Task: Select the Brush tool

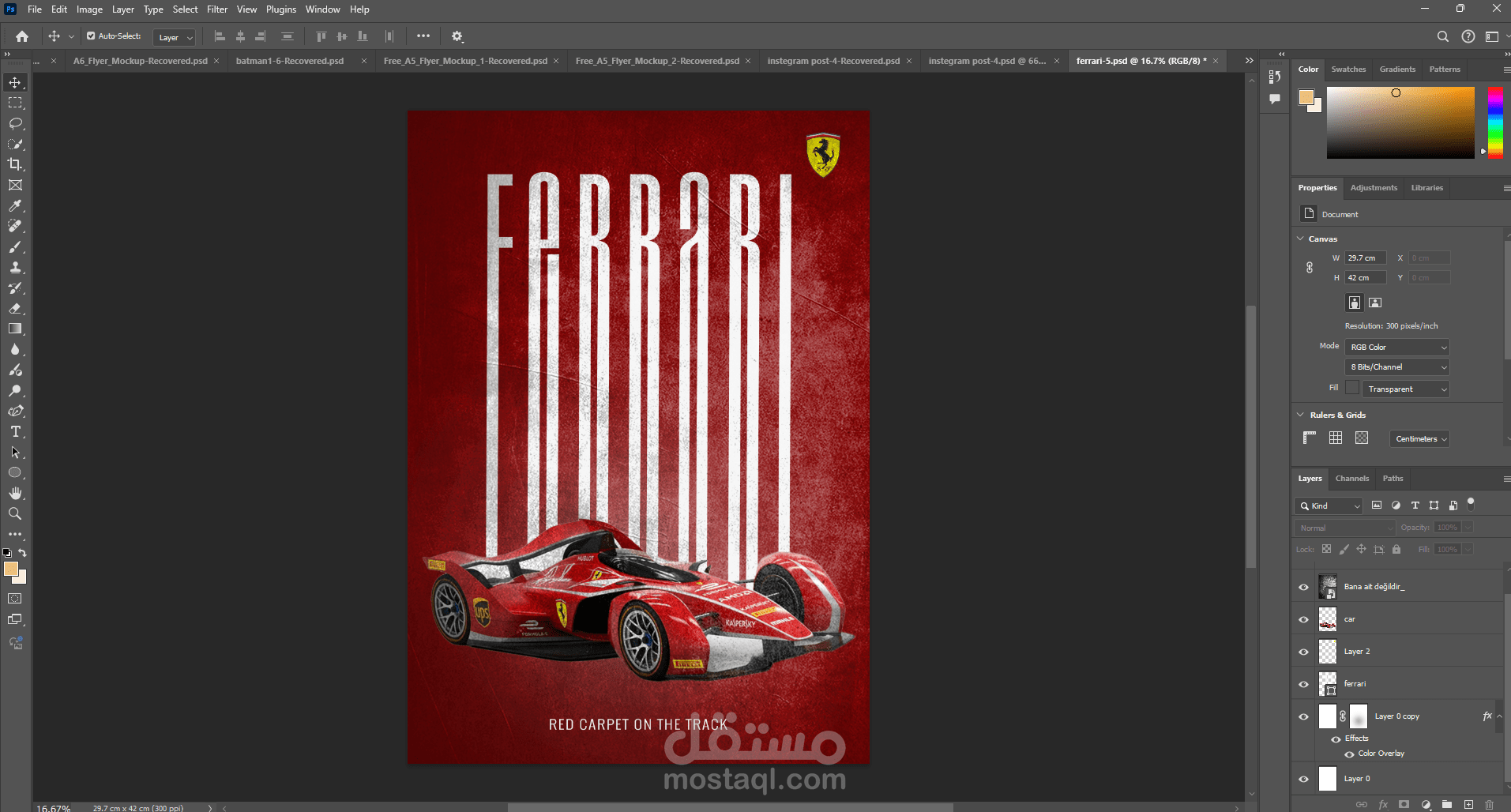Action: [x=15, y=246]
